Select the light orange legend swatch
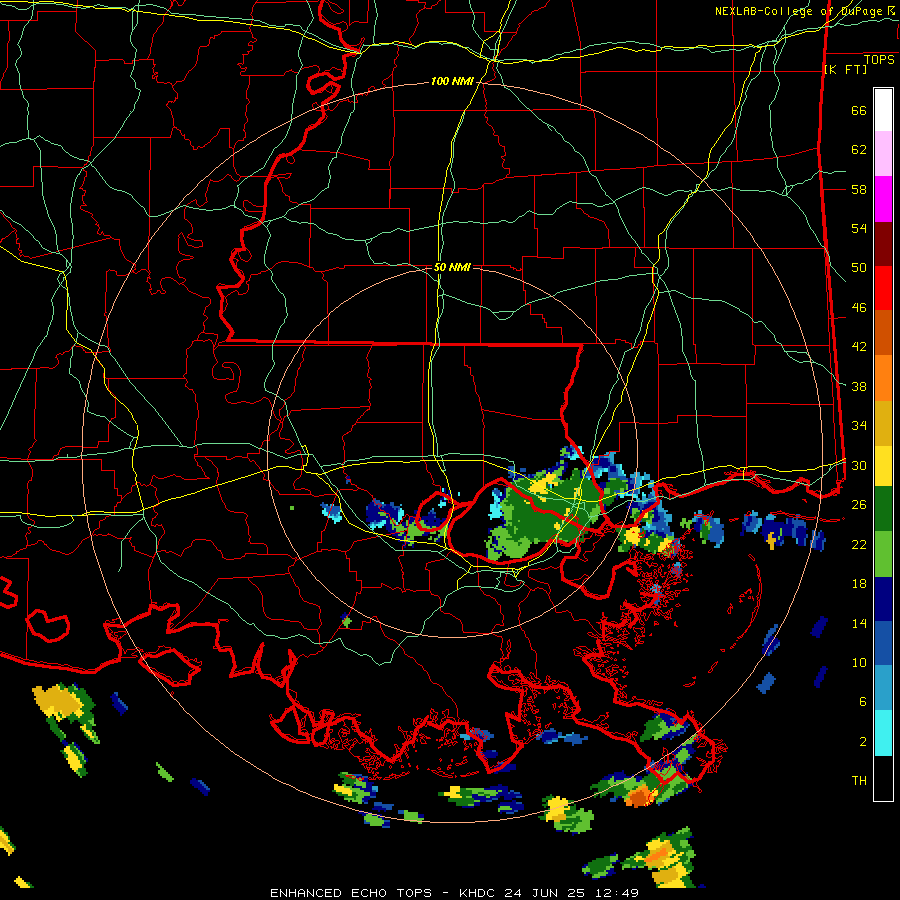 (x=883, y=378)
